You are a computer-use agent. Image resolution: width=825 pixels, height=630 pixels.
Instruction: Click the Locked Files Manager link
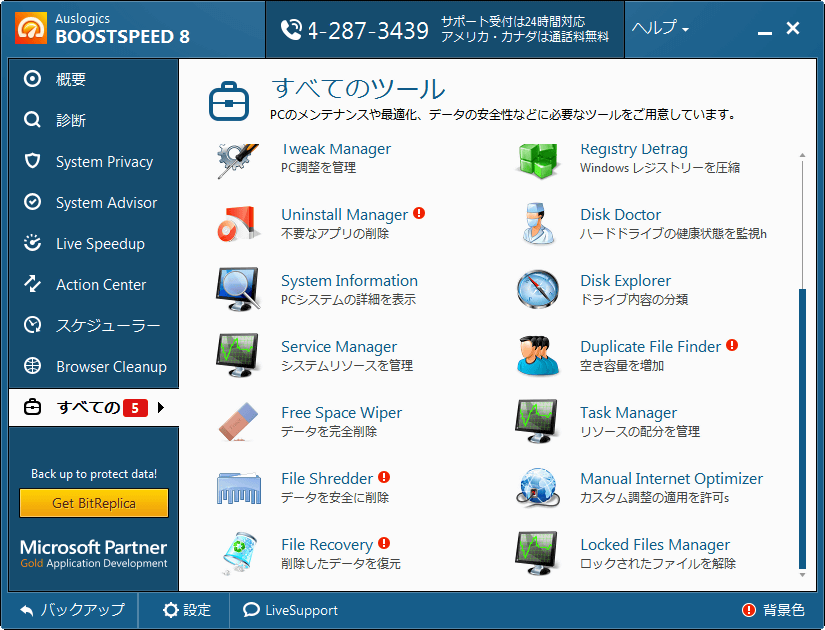[655, 545]
